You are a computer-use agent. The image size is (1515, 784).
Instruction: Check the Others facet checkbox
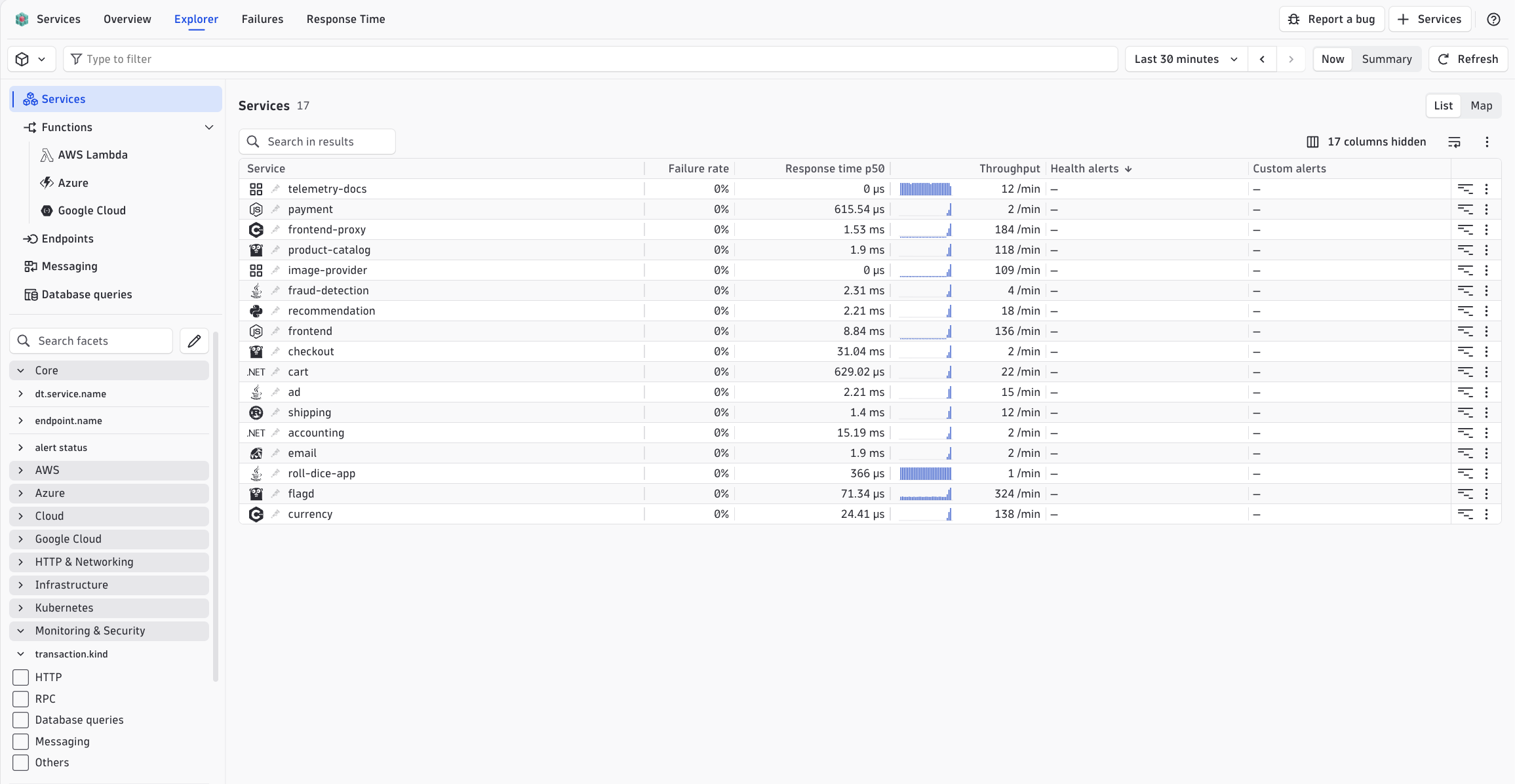tap(21, 762)
